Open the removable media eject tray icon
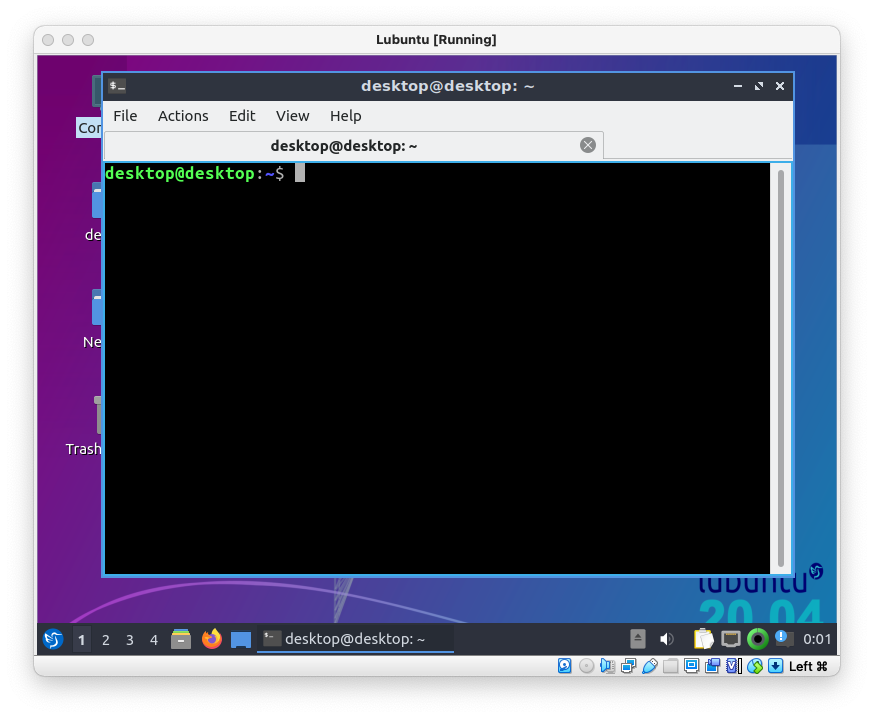This screenshot has width=874, height=718. click(638, 639)
